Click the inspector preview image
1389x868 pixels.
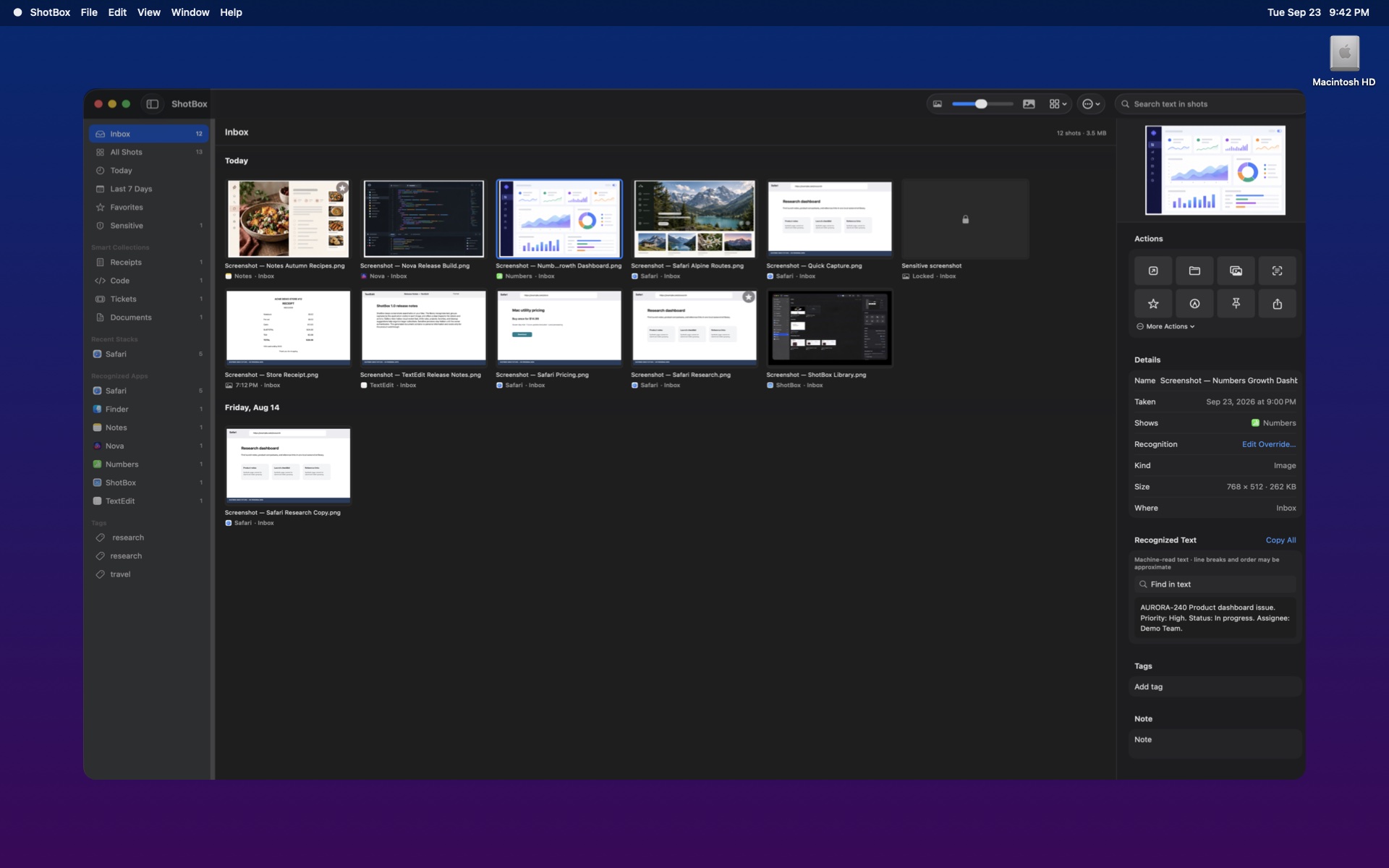[x=1215, y=170]
